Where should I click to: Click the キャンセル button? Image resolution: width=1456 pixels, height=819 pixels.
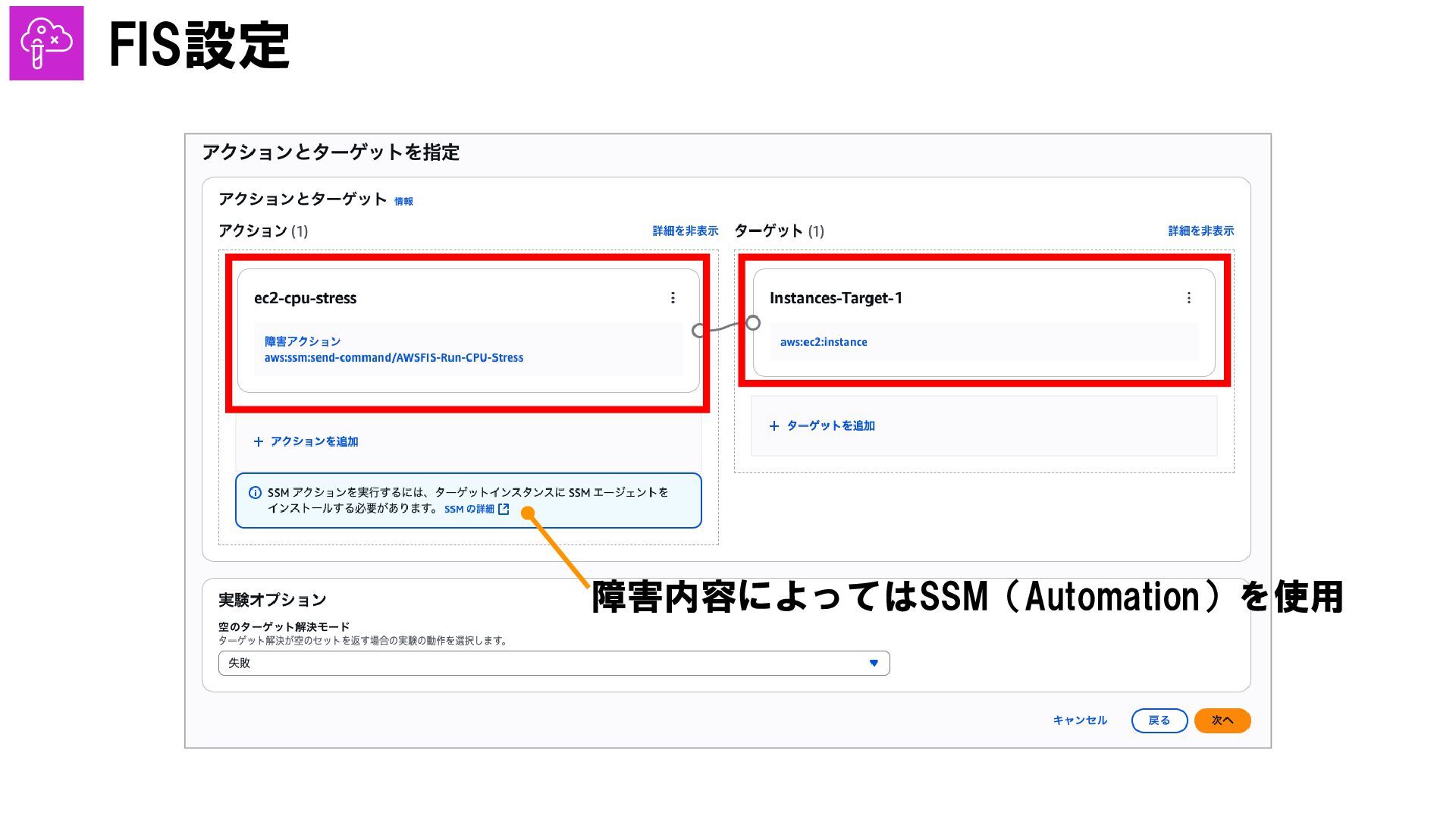[x=1080, y=720]
